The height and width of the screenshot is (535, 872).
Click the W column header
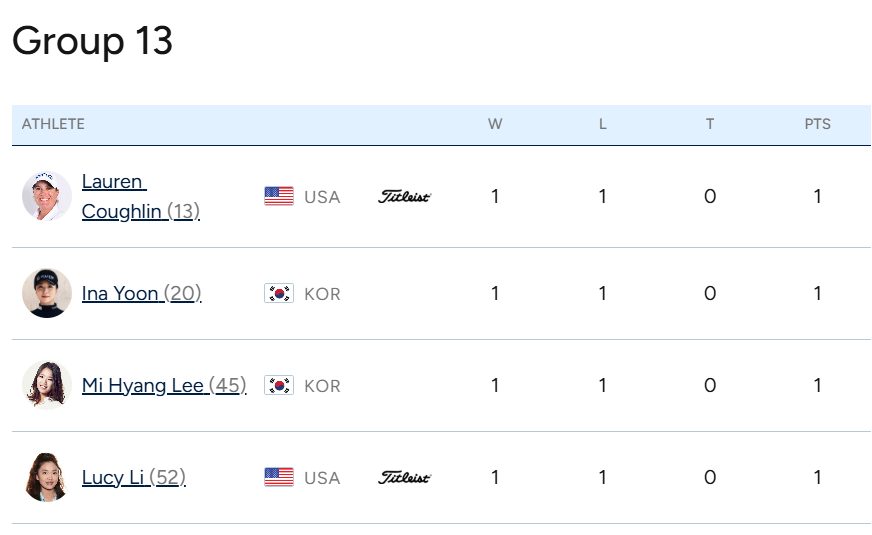[495, 124]
